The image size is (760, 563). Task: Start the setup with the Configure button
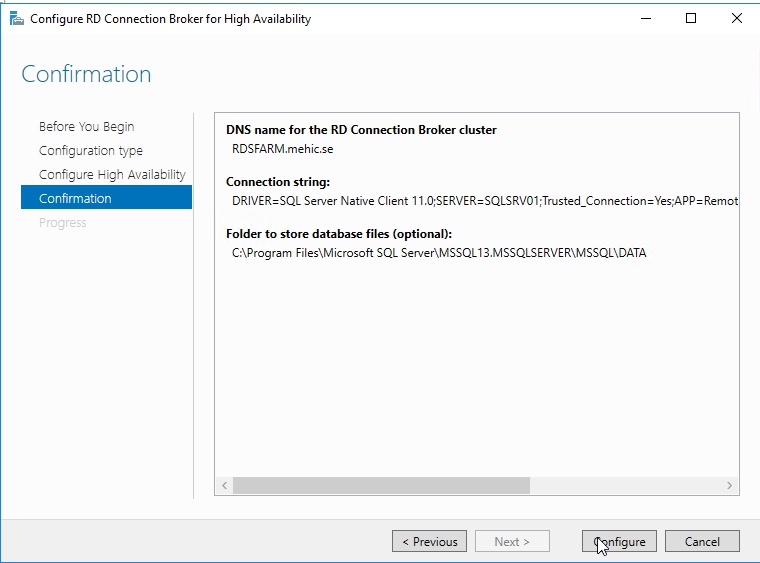(x=619, y=541)
